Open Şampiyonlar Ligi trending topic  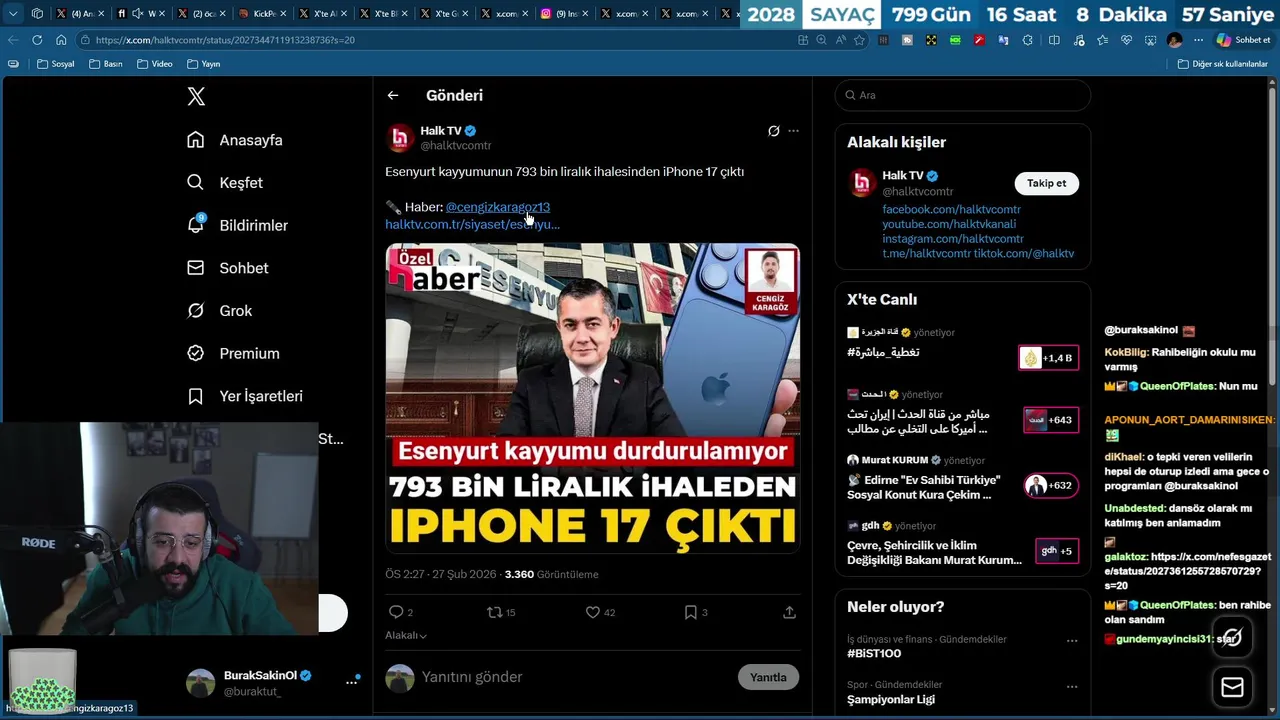point(891,700)
